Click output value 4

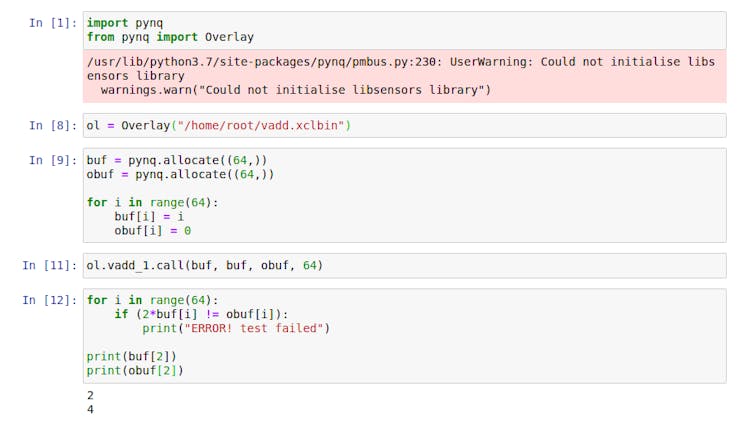tap(90, 409)
